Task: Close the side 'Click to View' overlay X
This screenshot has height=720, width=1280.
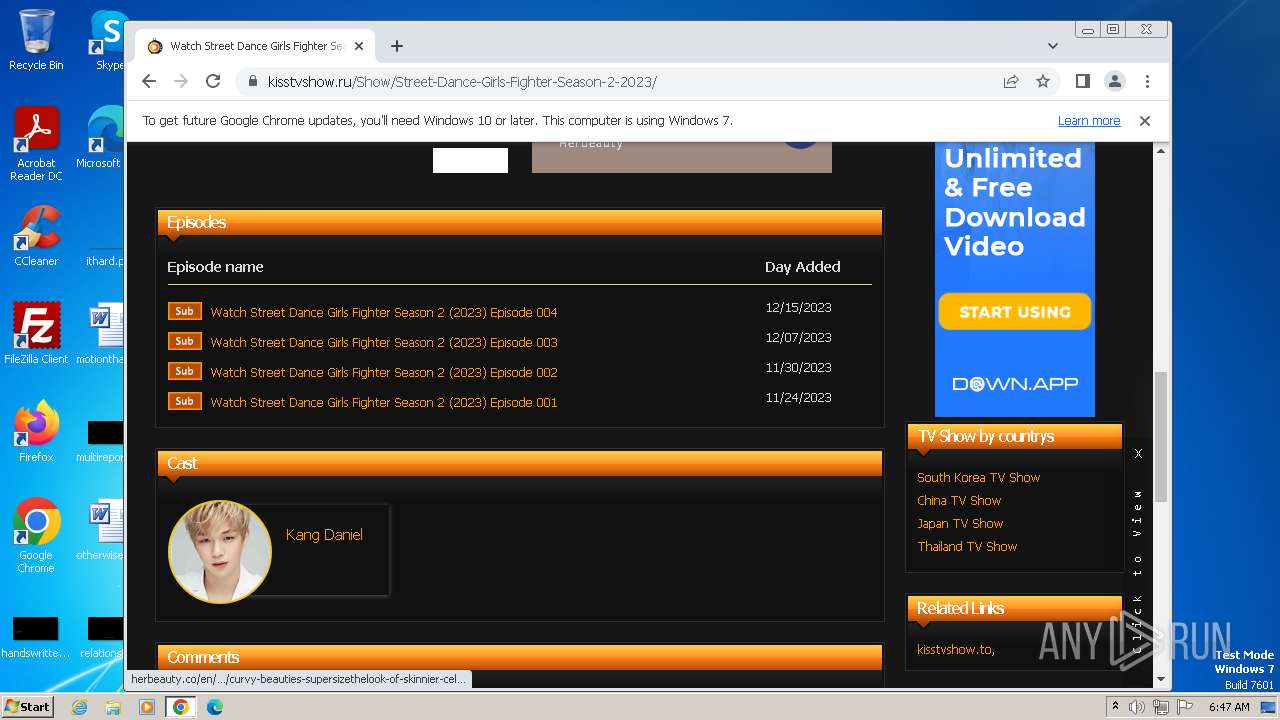Action: (x=1138, y=454)
